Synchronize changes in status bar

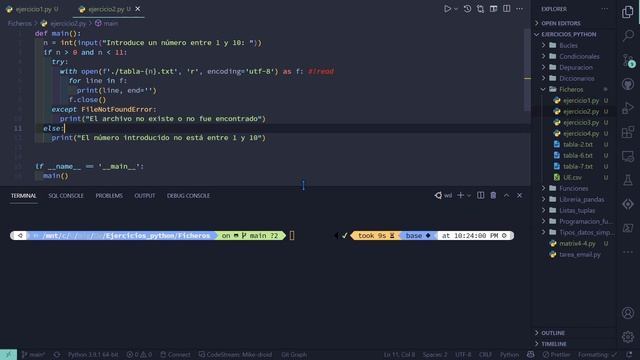[x=57, y=355]
